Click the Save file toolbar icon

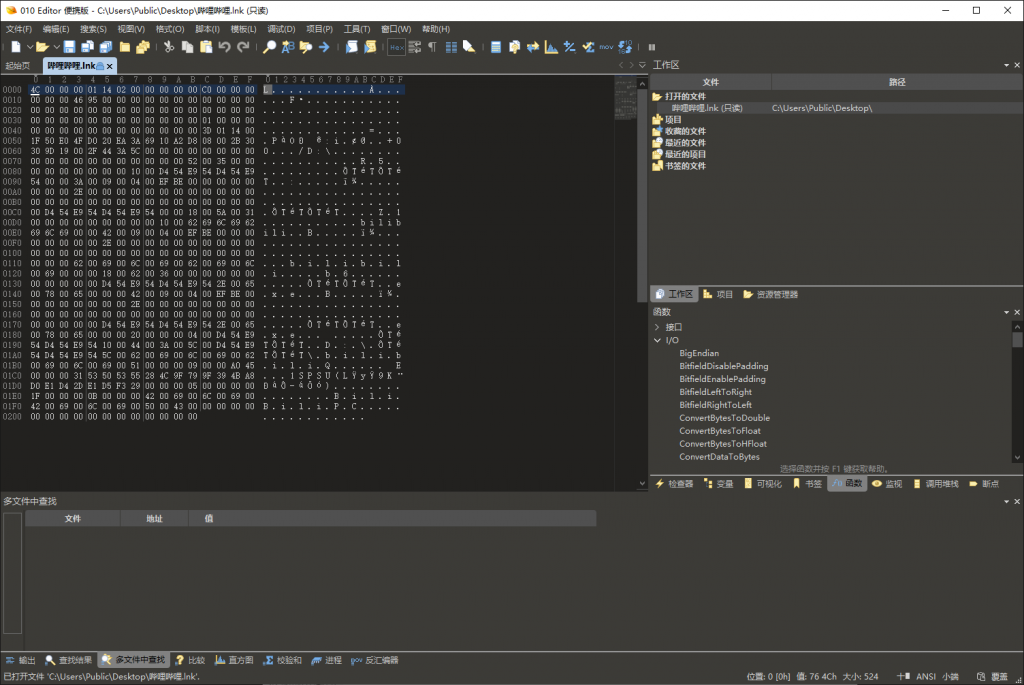(70, 47)
